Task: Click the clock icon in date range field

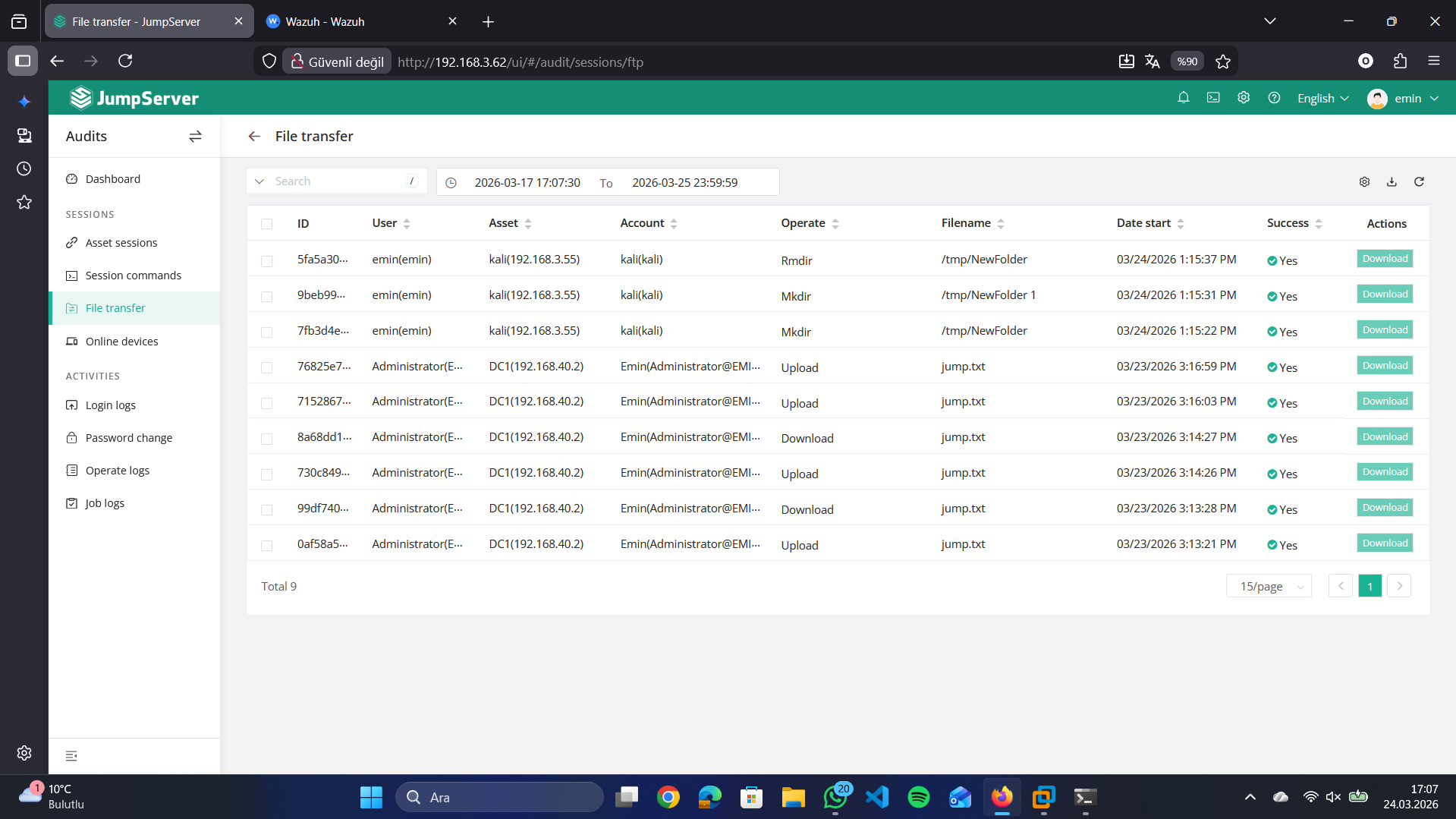Action: click(x=451, y=183)
